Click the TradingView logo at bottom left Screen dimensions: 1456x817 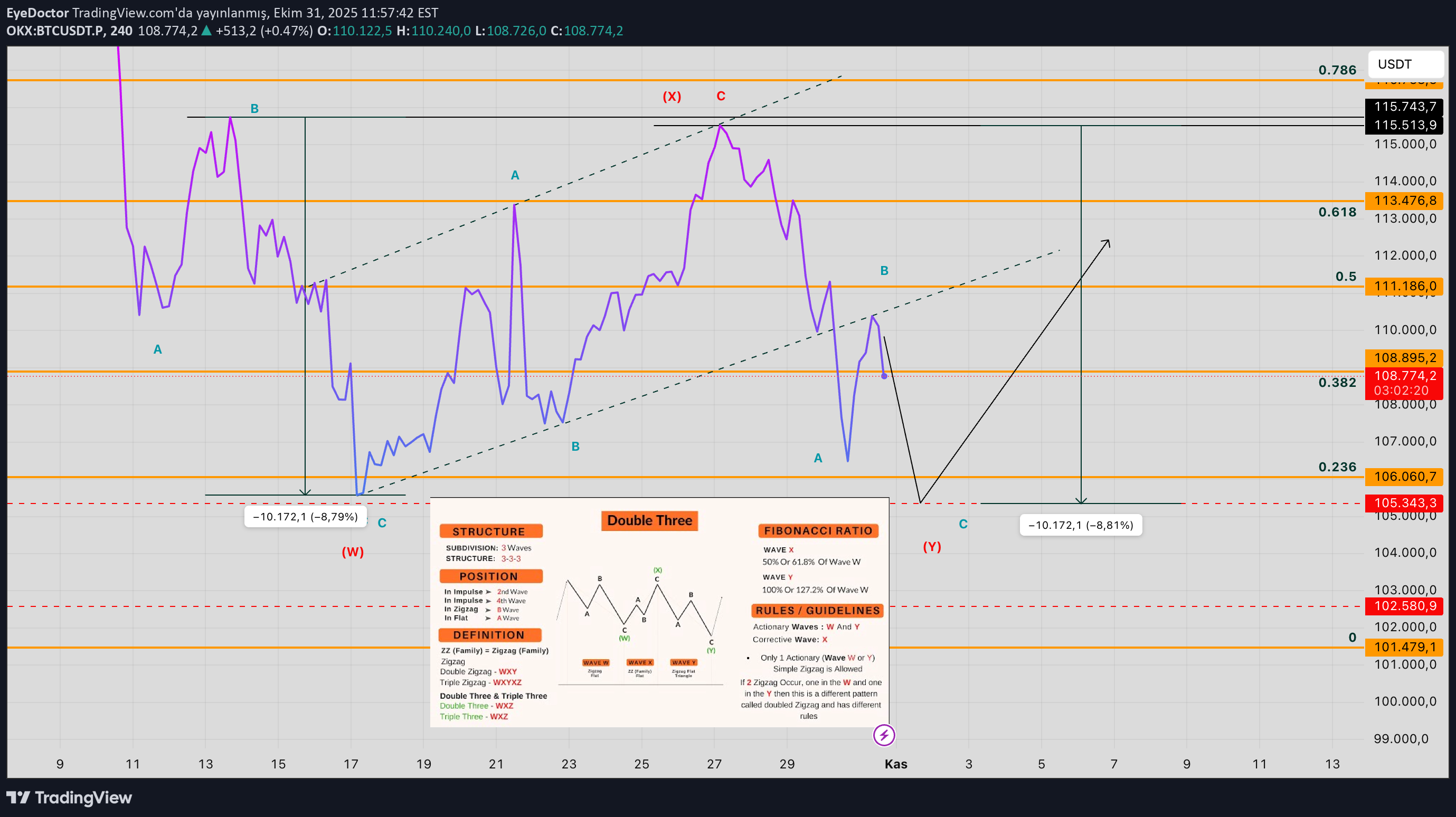coord(69,797)
